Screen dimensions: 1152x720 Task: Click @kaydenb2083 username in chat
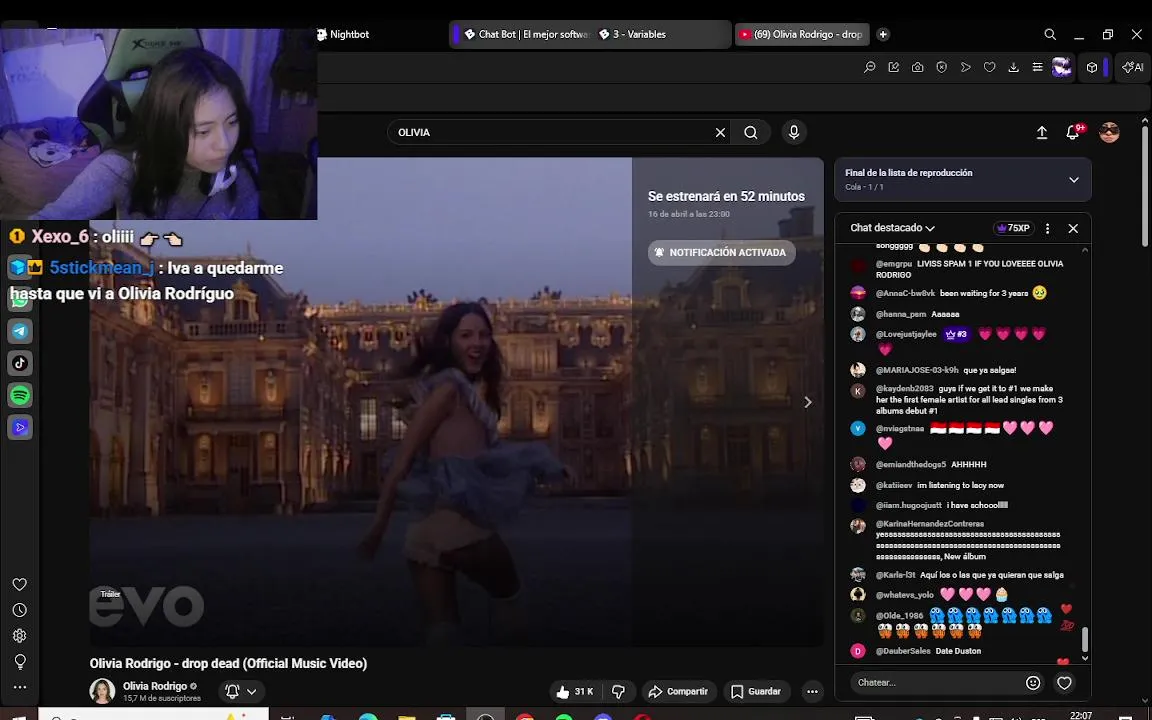click(x=904, y=389)
